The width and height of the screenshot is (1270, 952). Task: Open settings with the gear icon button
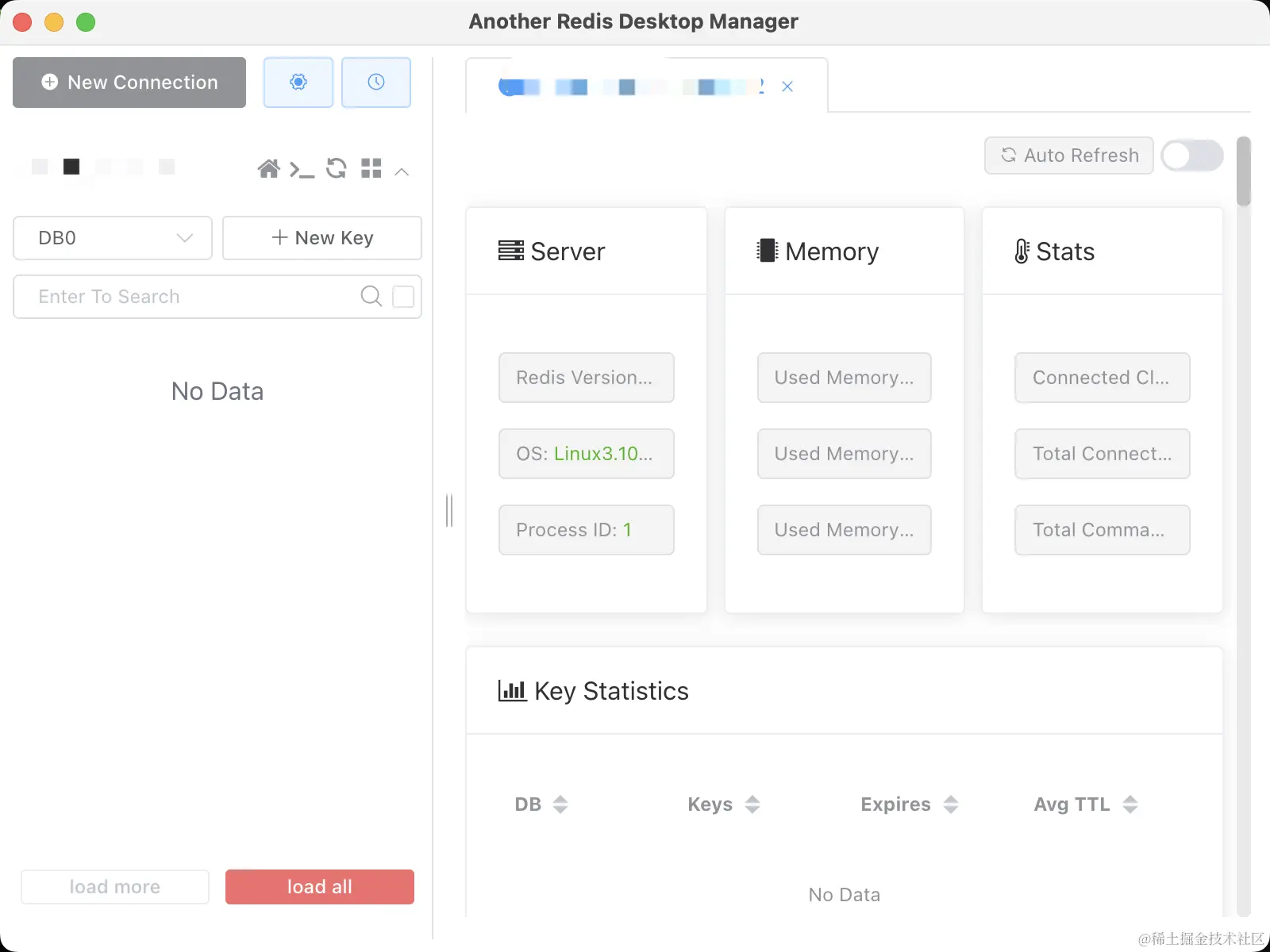pyautogui.click(x=298, y=82)
